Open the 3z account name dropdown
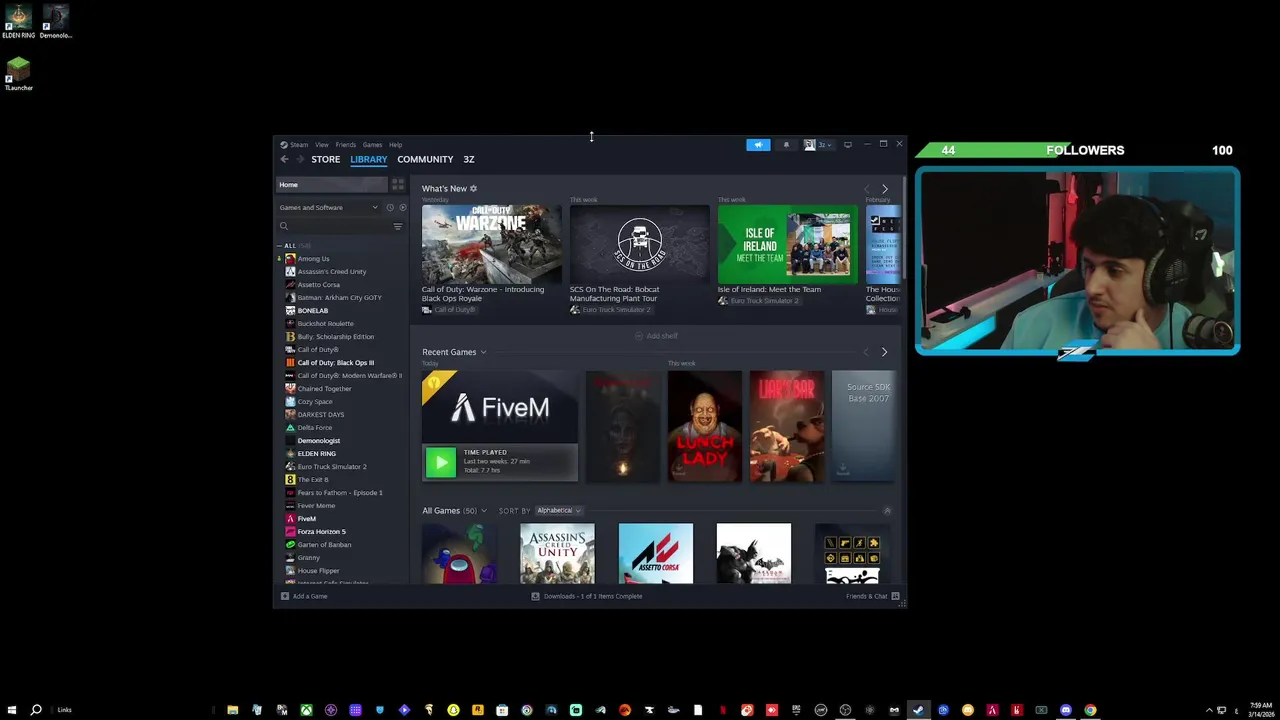This screenshot has width=1280, height=720. point(825,145)
